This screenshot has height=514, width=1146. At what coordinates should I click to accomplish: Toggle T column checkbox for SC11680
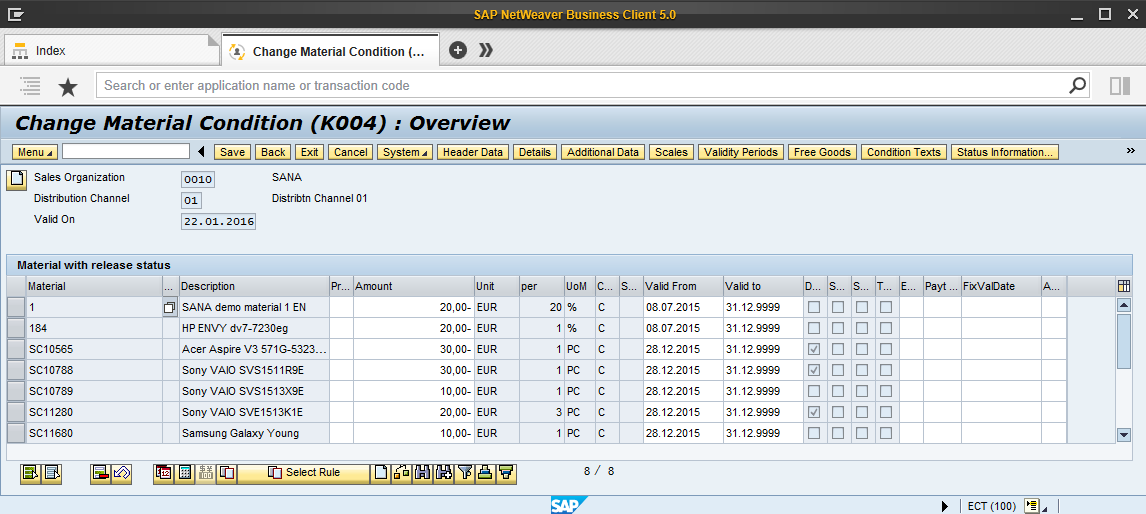[886, 433]
